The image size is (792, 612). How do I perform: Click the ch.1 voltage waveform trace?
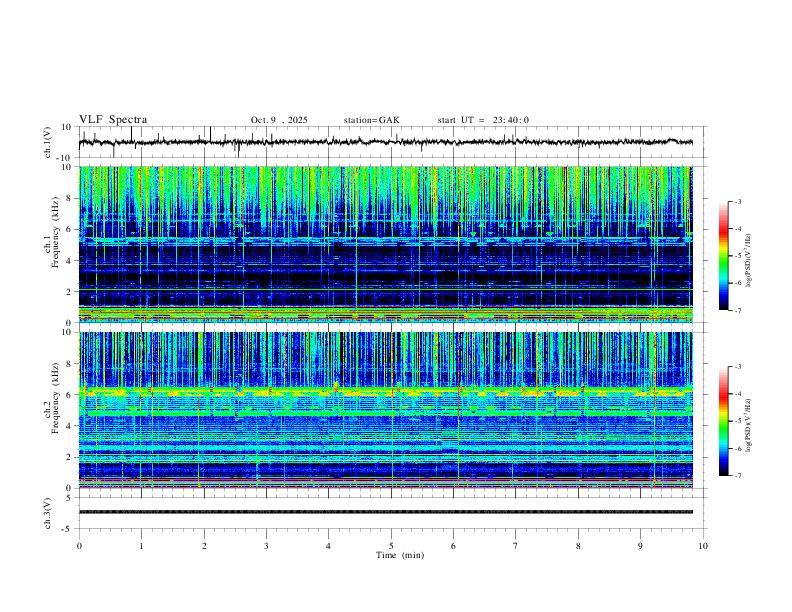coord(385,142)
